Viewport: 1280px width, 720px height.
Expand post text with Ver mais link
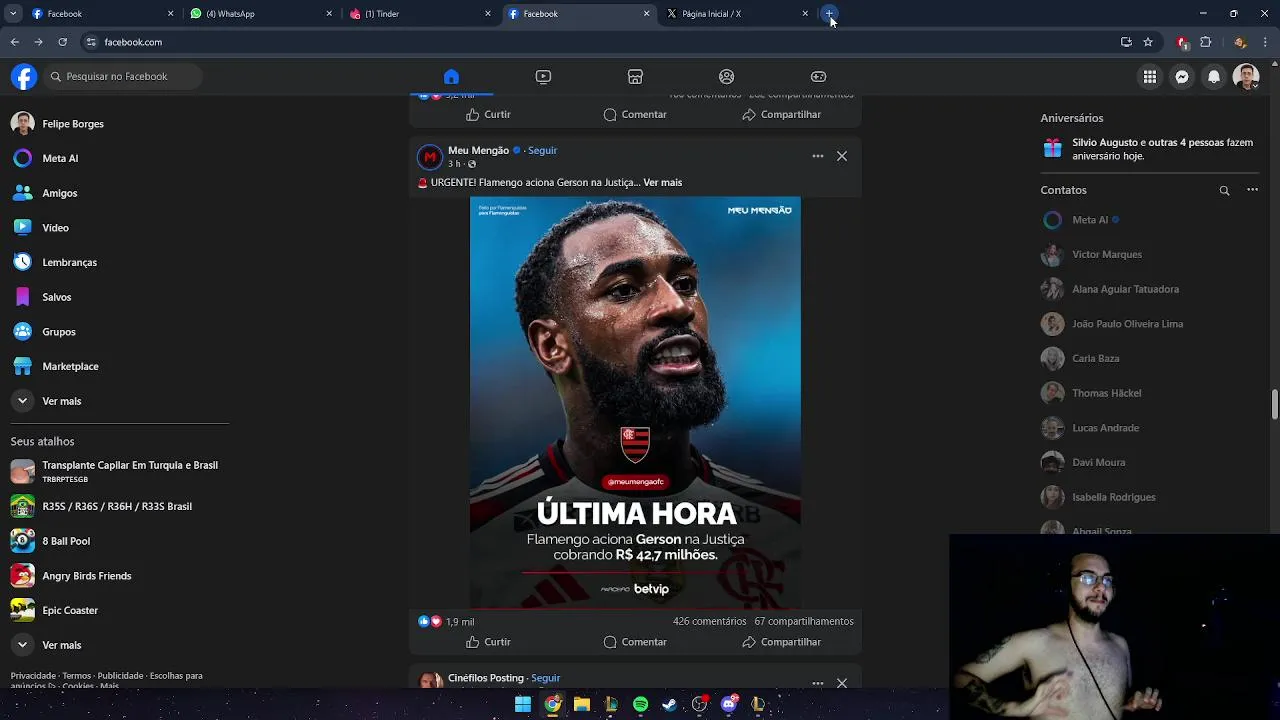pyautogui.click(x=663, y=183)
